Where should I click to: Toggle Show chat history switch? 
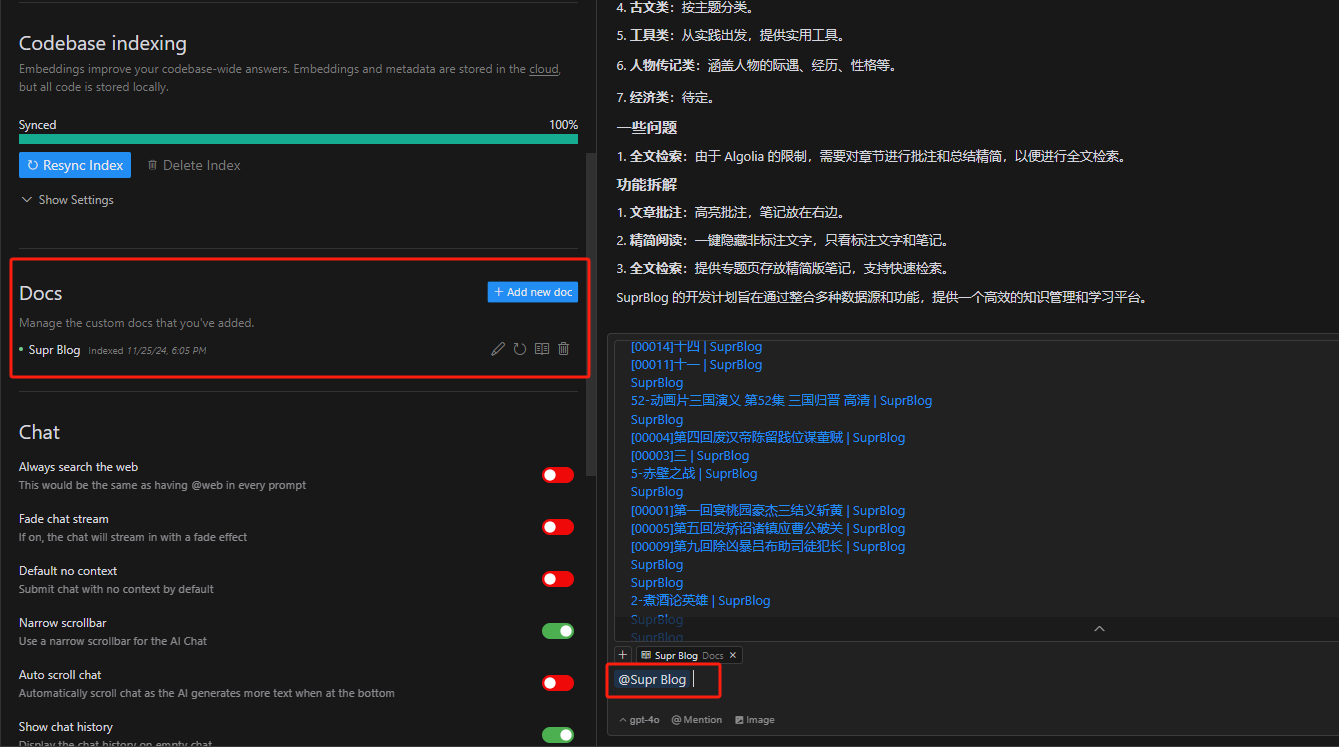point(558,735)
